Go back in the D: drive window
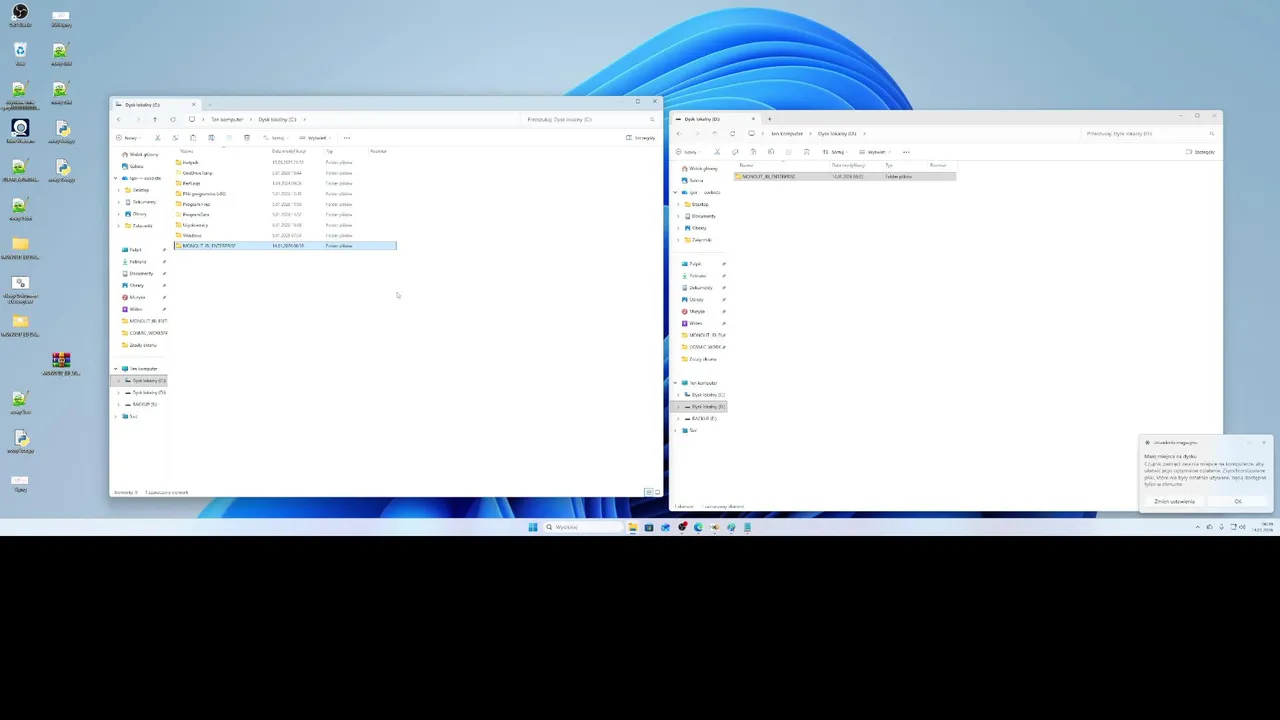Image resolution: width=1280 pixels, height=720 pixels. tap(679, 133)
